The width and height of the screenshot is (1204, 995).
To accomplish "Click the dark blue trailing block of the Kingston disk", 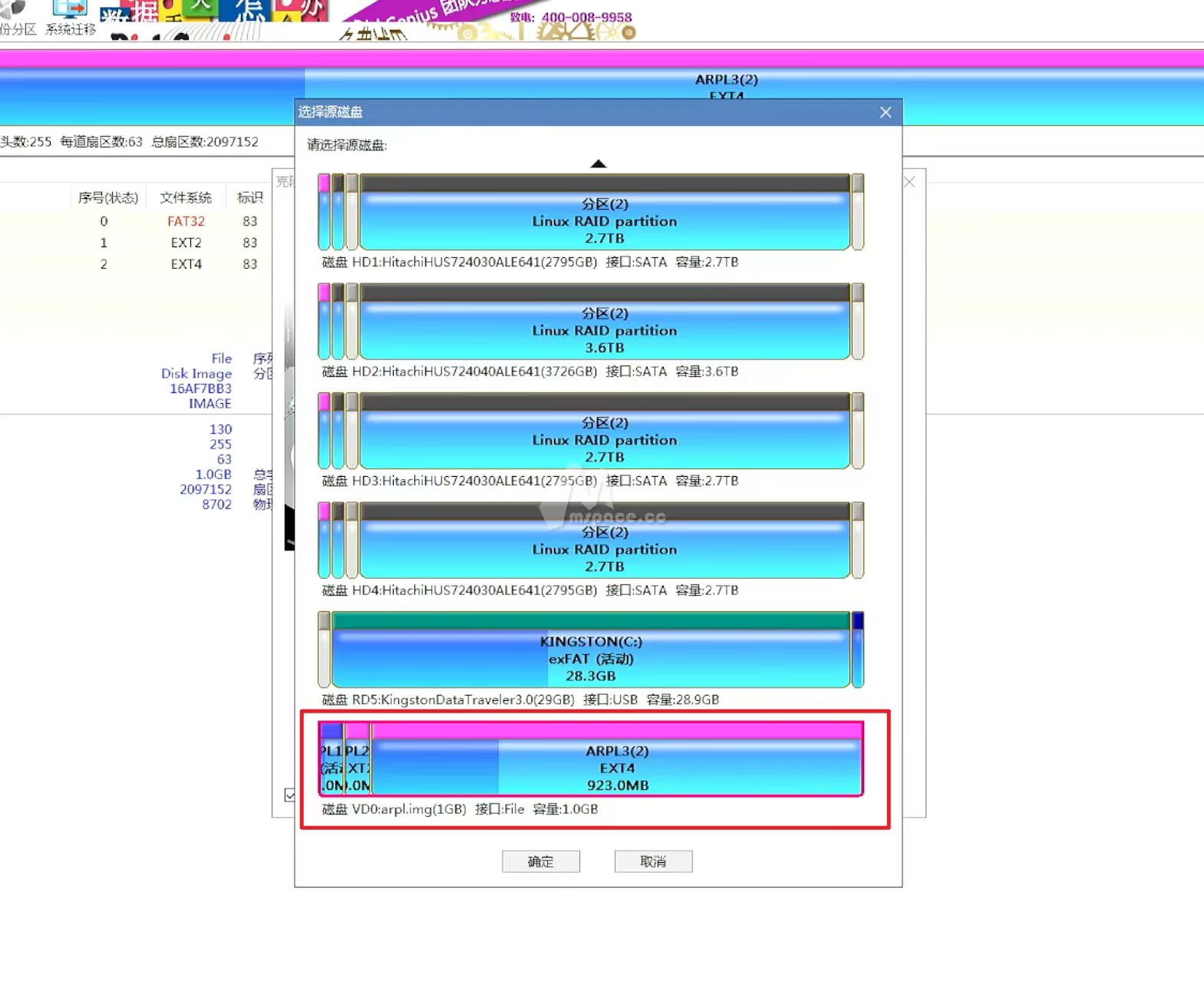I will click(x=858, y=650).
